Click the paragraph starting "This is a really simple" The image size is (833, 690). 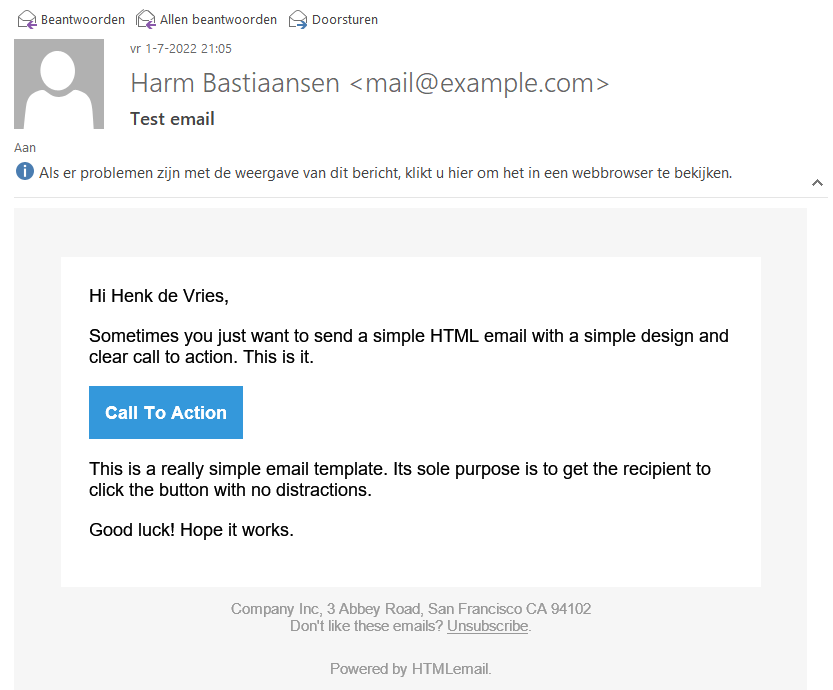coord(400,480)
